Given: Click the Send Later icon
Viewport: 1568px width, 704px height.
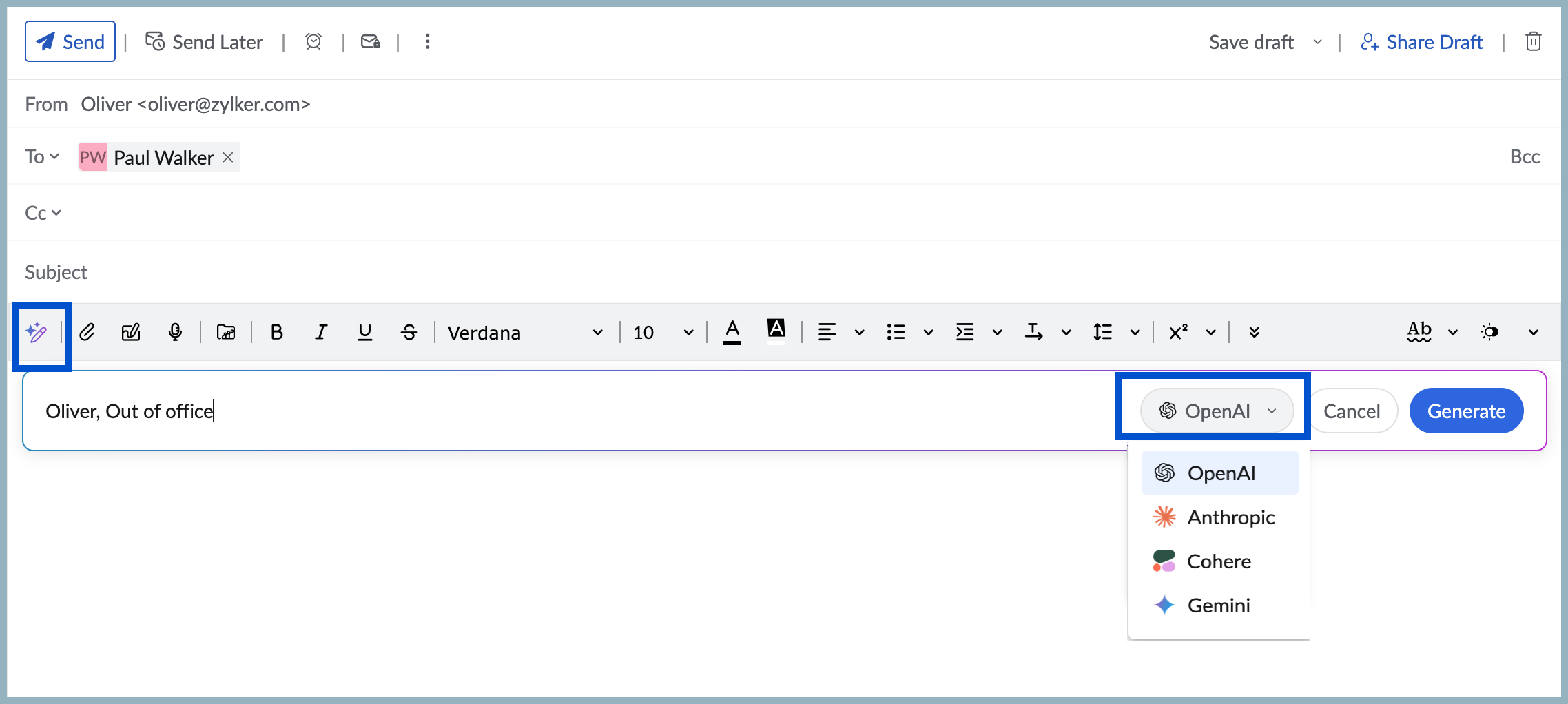Looking at the screenshot, I should click(x=156, y=41).
